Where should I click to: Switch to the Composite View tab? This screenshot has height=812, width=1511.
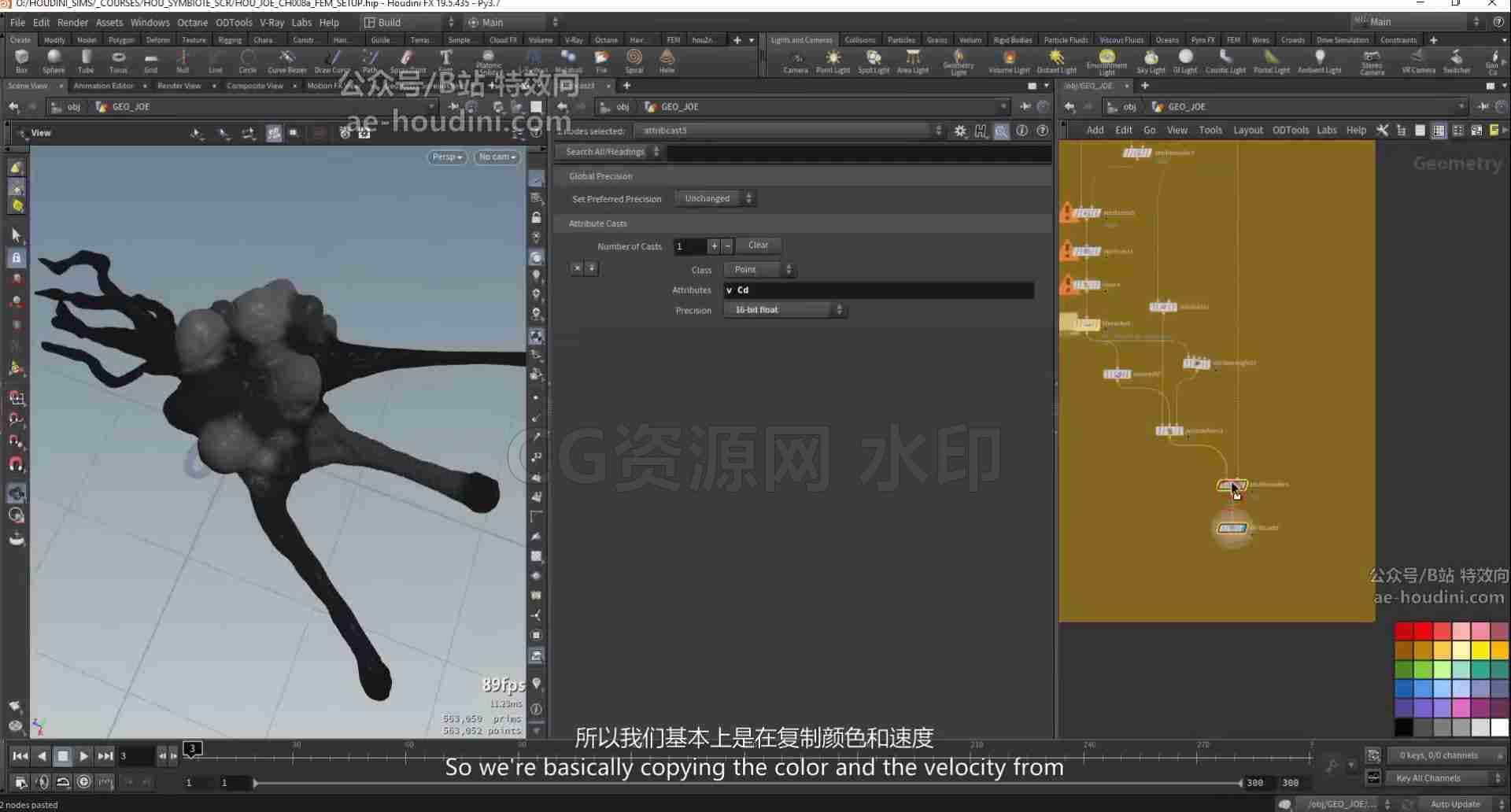point(255,86)
